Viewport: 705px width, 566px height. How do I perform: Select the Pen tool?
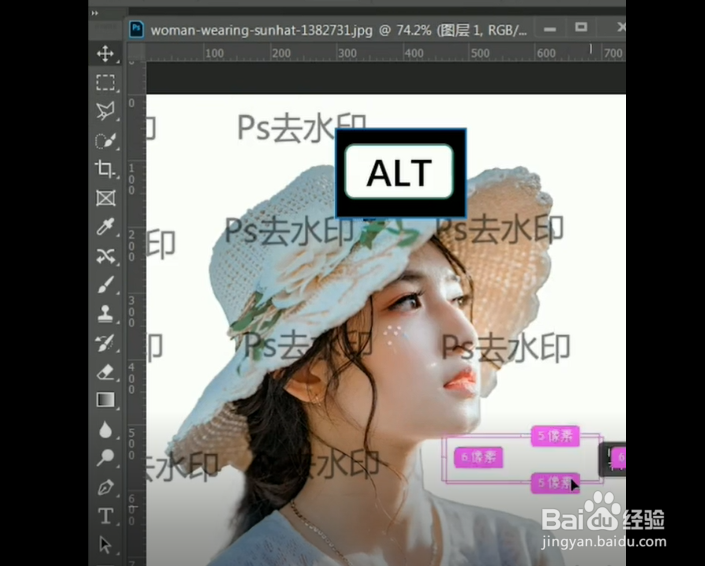click(x=105, y=487)
